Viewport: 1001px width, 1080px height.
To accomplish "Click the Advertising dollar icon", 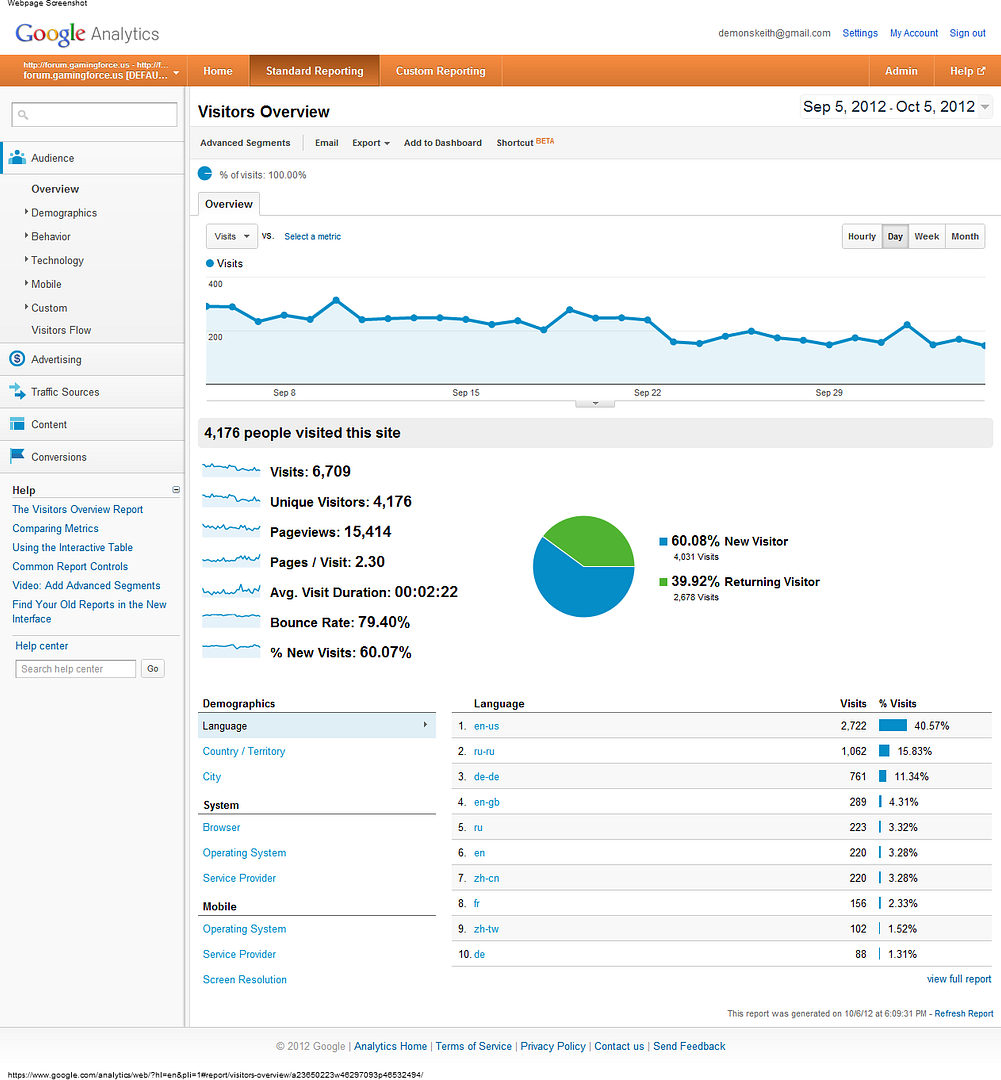I will pyautogui.click(x=17, y=359).
